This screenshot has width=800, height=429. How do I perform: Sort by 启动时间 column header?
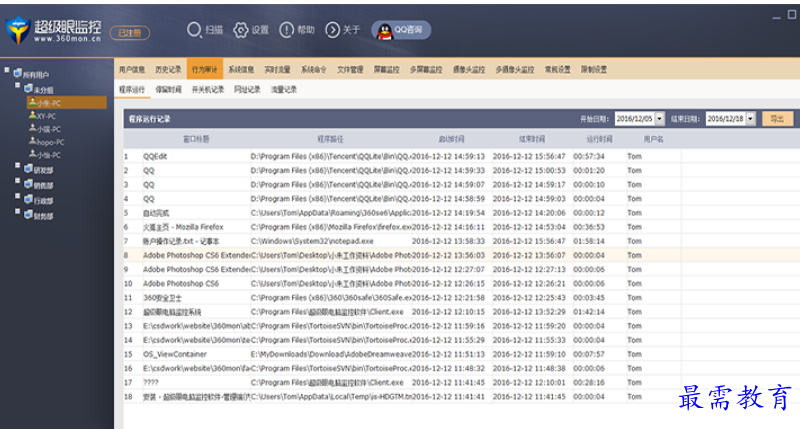click(452, 139)
